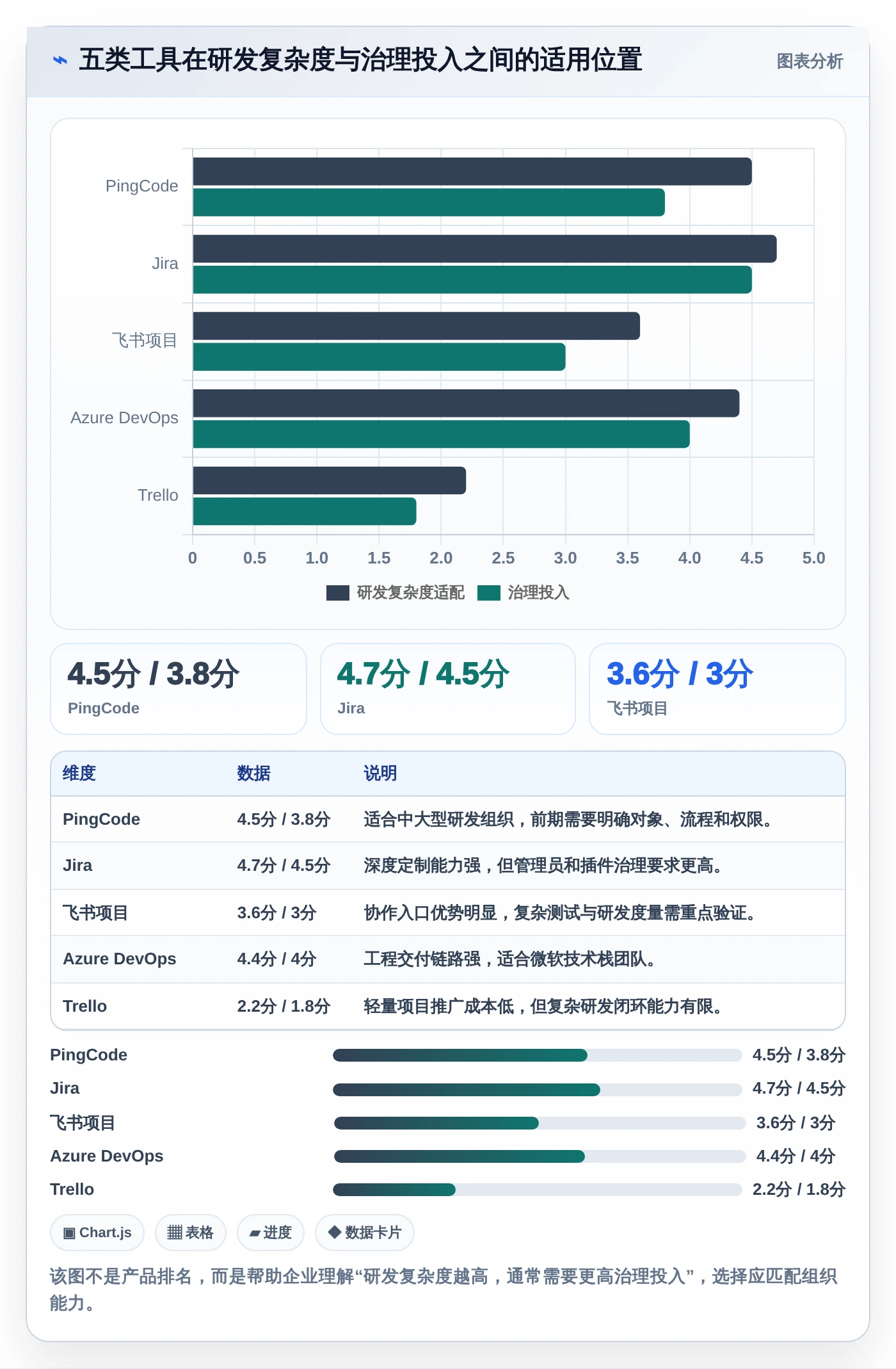Click the 数据 column header

(x=253, y=773)
